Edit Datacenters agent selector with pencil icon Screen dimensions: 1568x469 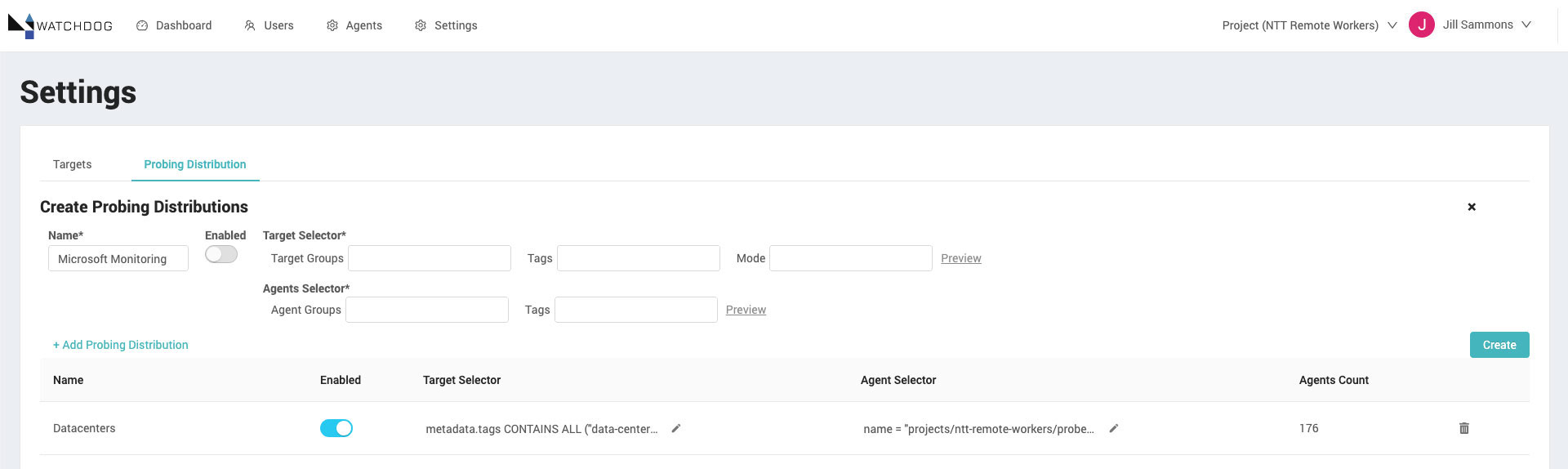1114,428
